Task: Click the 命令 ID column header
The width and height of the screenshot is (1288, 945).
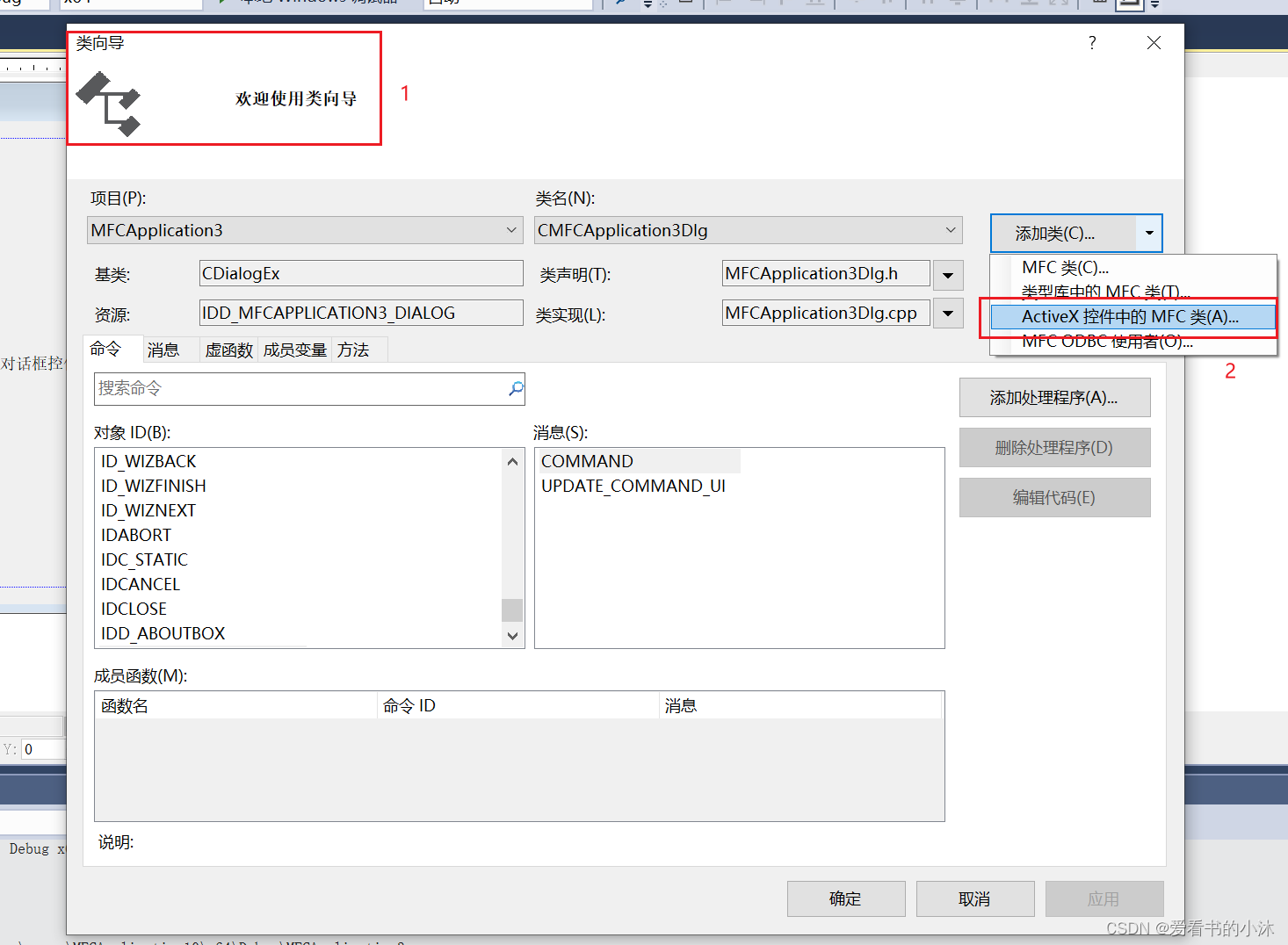Action: (x=518, y=705)
